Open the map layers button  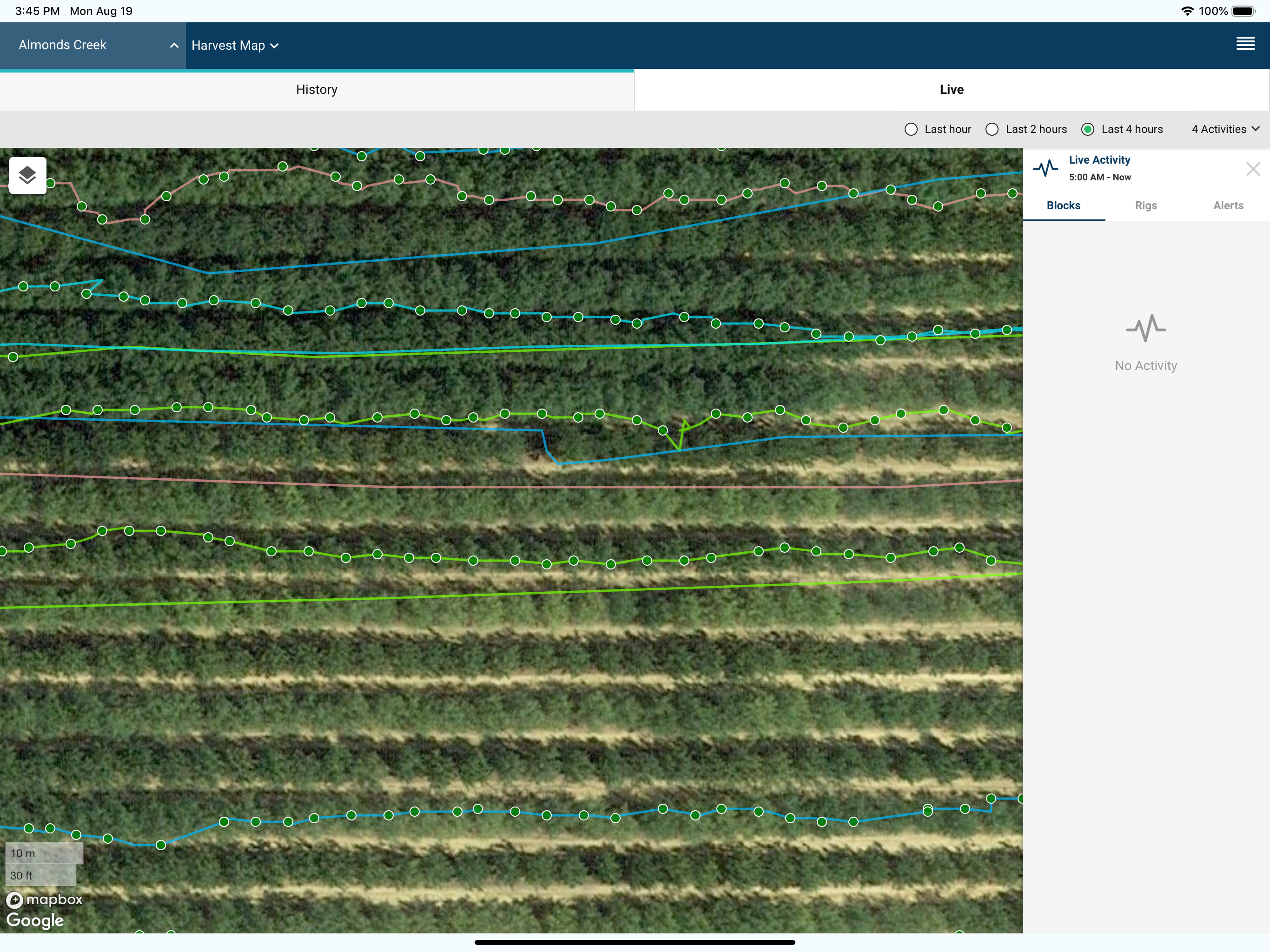pos(27,175)
